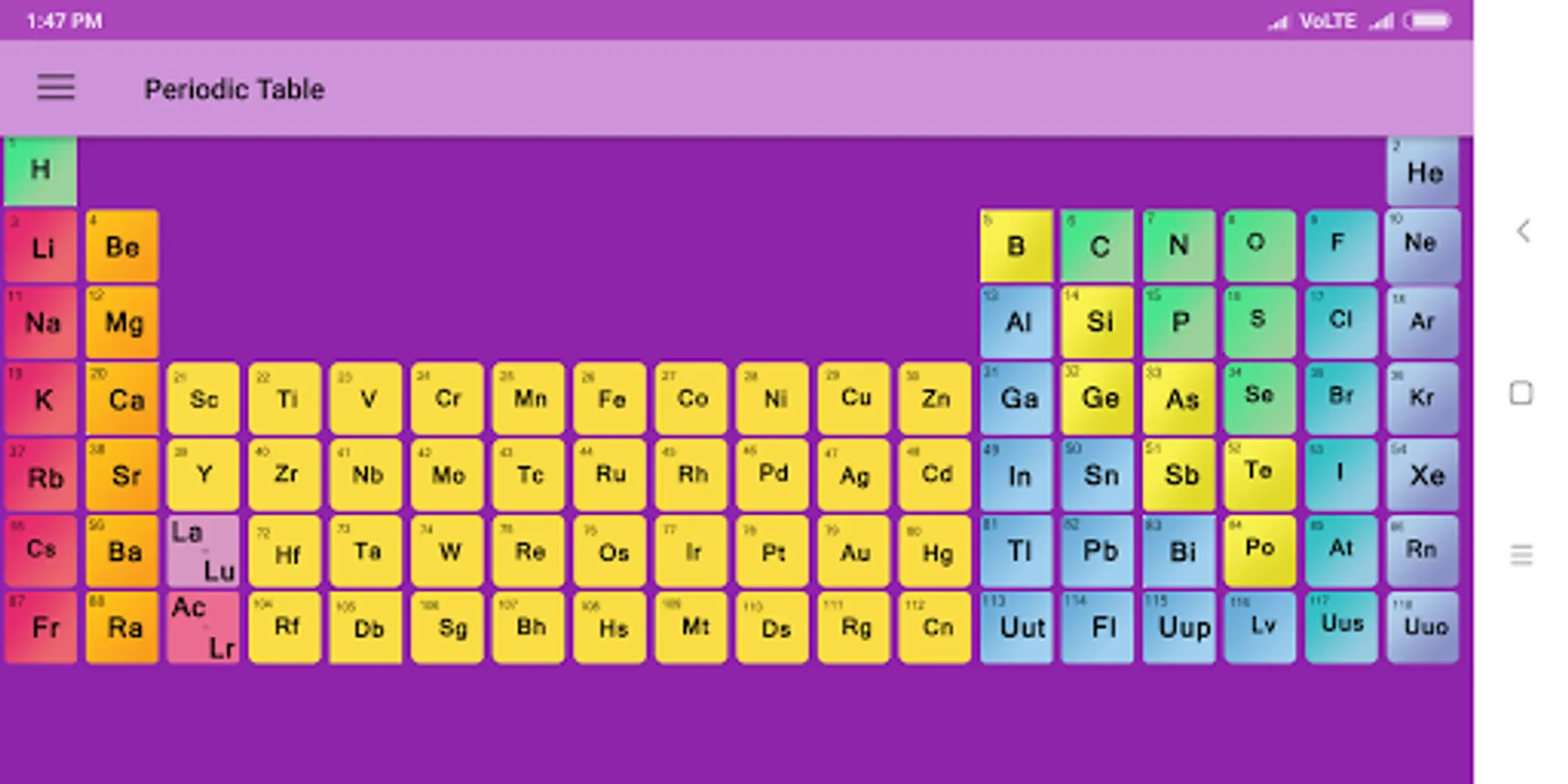This screenshot has width=1568, height=784.
Task: Select Hydrogen element tile
Action: click(x=40, y=171)
